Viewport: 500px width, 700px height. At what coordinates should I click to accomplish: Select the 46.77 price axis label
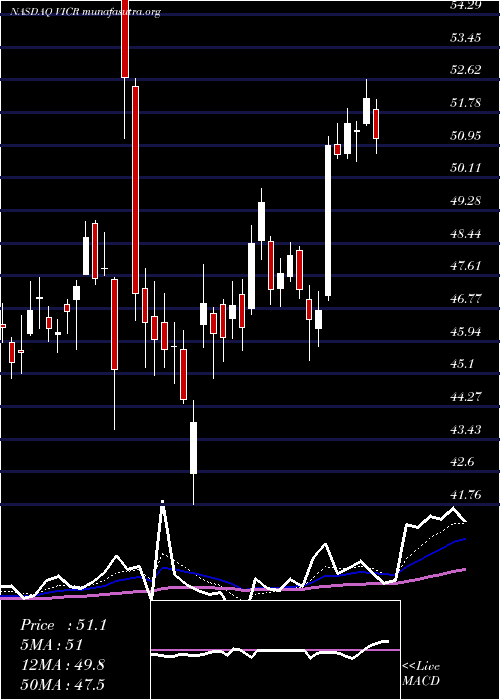coord(466,299)
